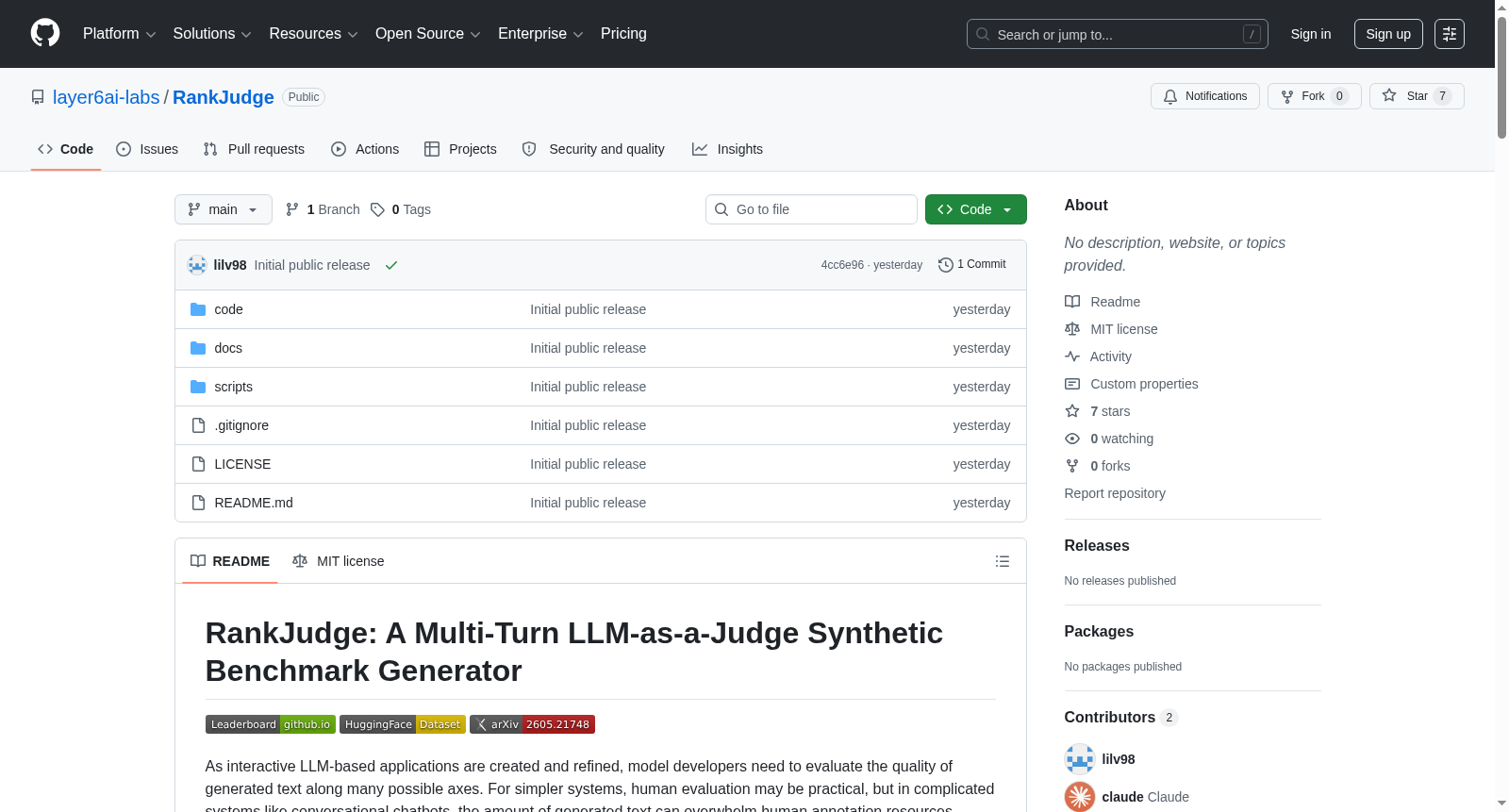Open the RankJudge repository link
The image size is (1509, 812).
224,97
